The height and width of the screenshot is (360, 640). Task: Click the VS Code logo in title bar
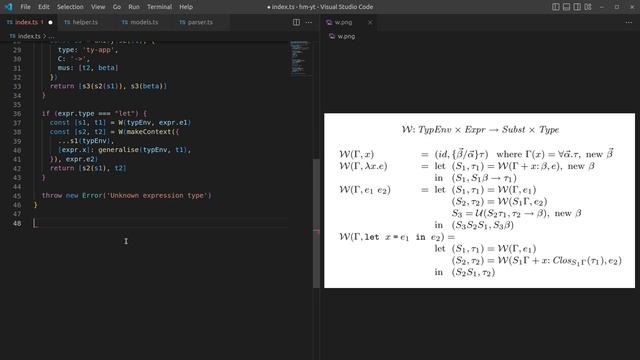(9, 7)
